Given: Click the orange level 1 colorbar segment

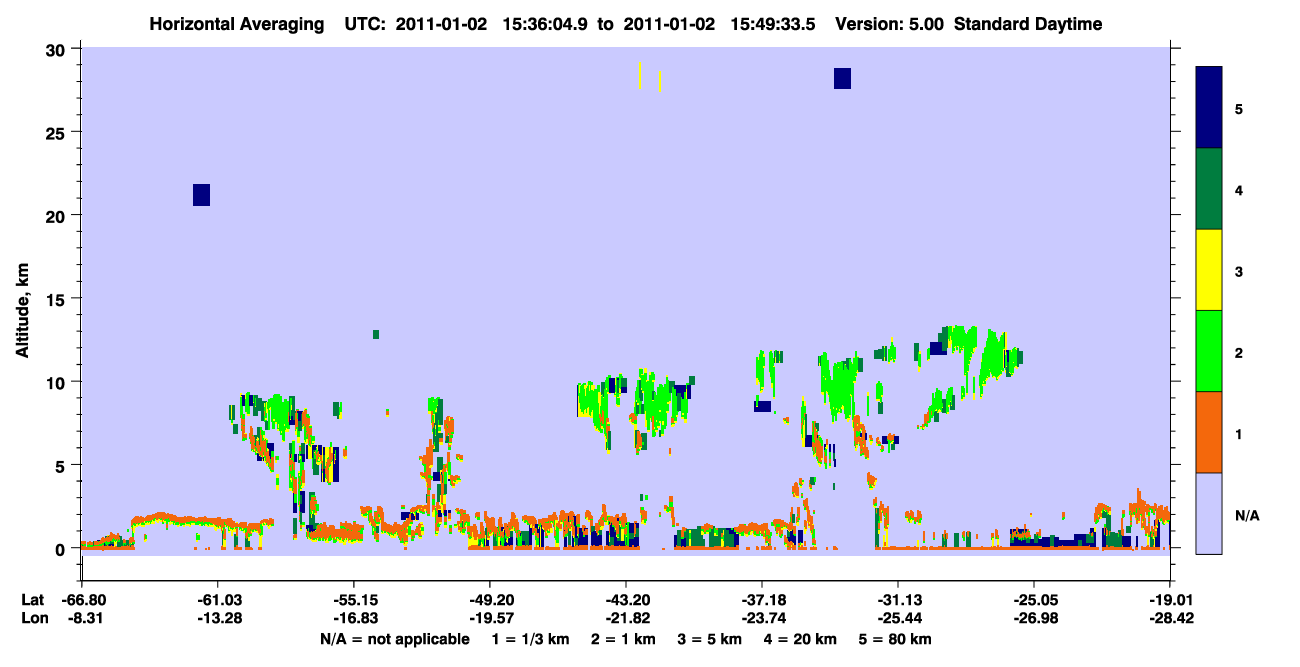Looking at the screenshot, I should tap(1209, 432).
